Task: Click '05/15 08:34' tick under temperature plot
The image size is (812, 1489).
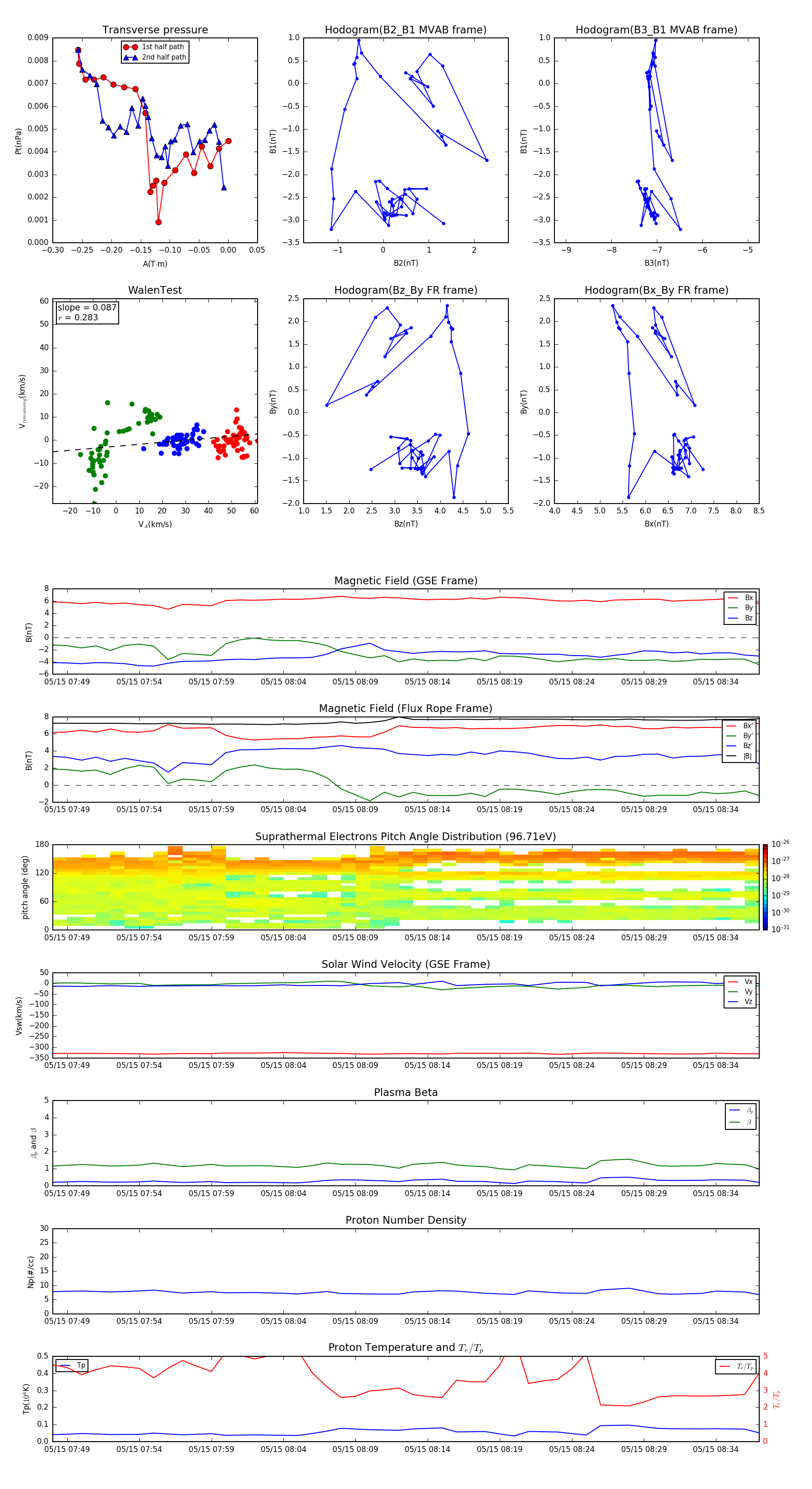Action: [715, 1449]
